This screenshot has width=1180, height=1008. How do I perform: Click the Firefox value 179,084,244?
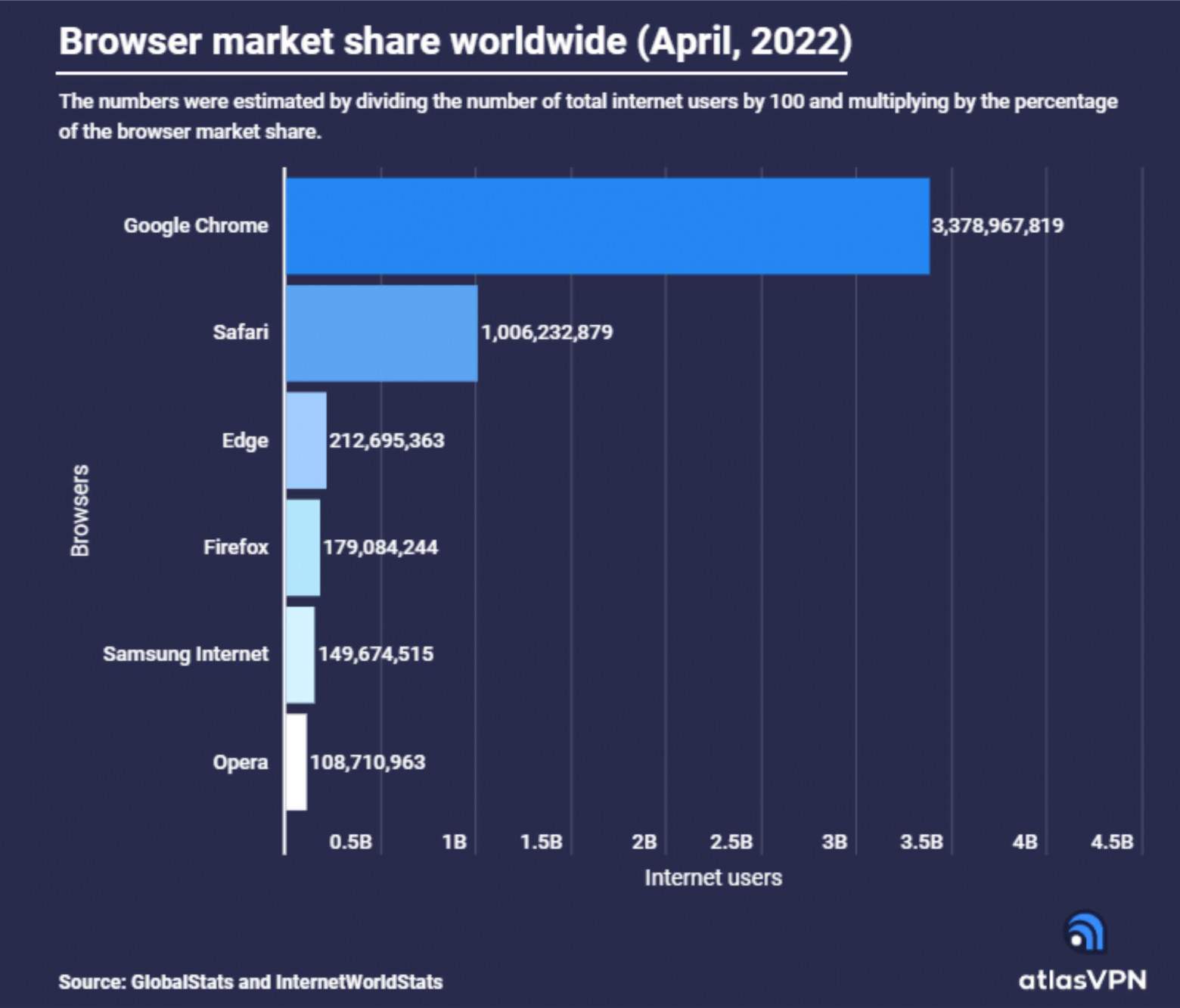(380, 547)
